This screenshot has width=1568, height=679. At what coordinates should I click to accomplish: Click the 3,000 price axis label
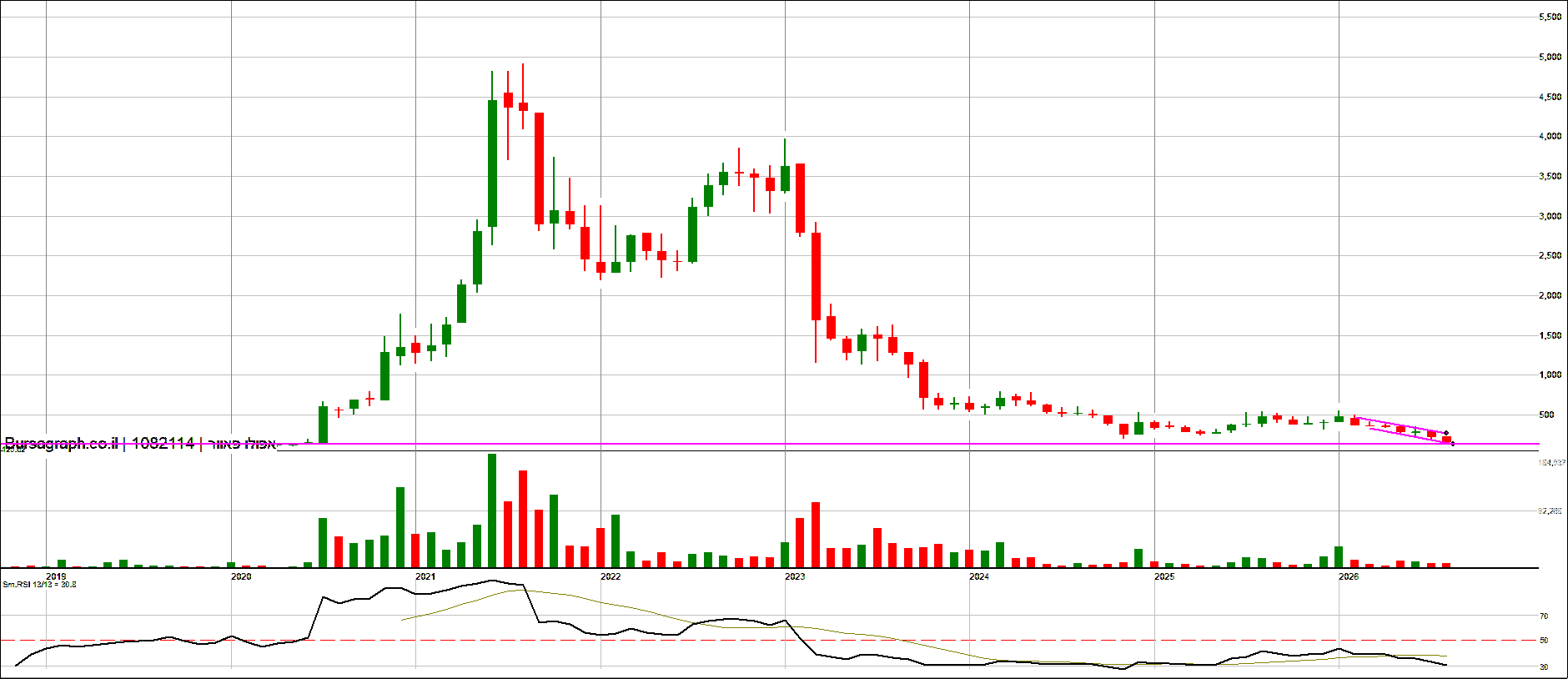click(x=1550, y=217)
